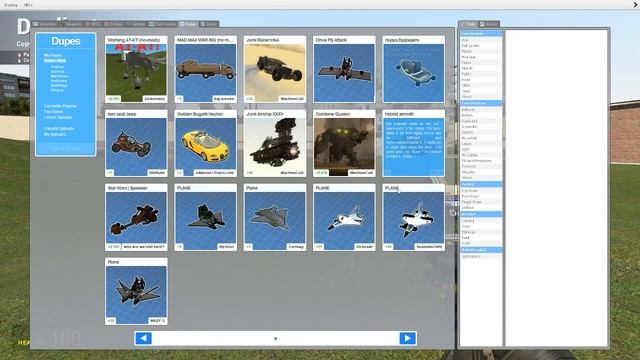The height and width of the screenshot is (360, 640).
Task: Filter dupes by Vehicles
Action: click(59, 81)
